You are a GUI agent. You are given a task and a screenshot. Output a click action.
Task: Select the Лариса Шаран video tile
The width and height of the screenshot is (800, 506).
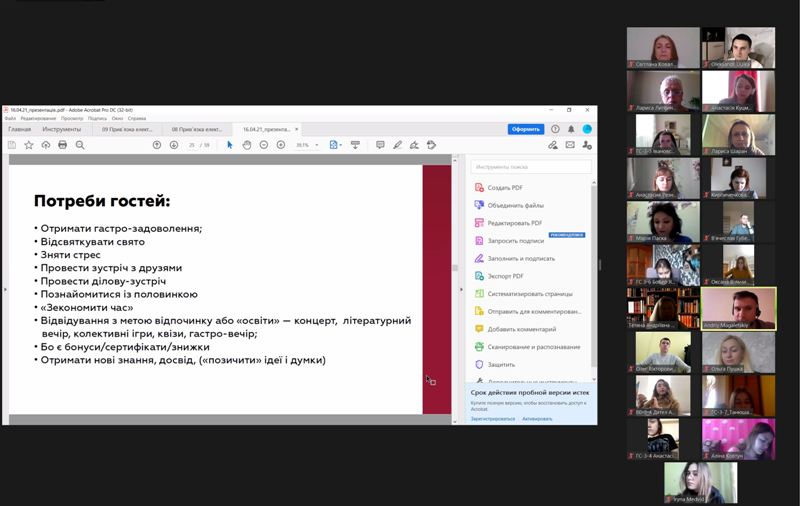tap(738, 135)
